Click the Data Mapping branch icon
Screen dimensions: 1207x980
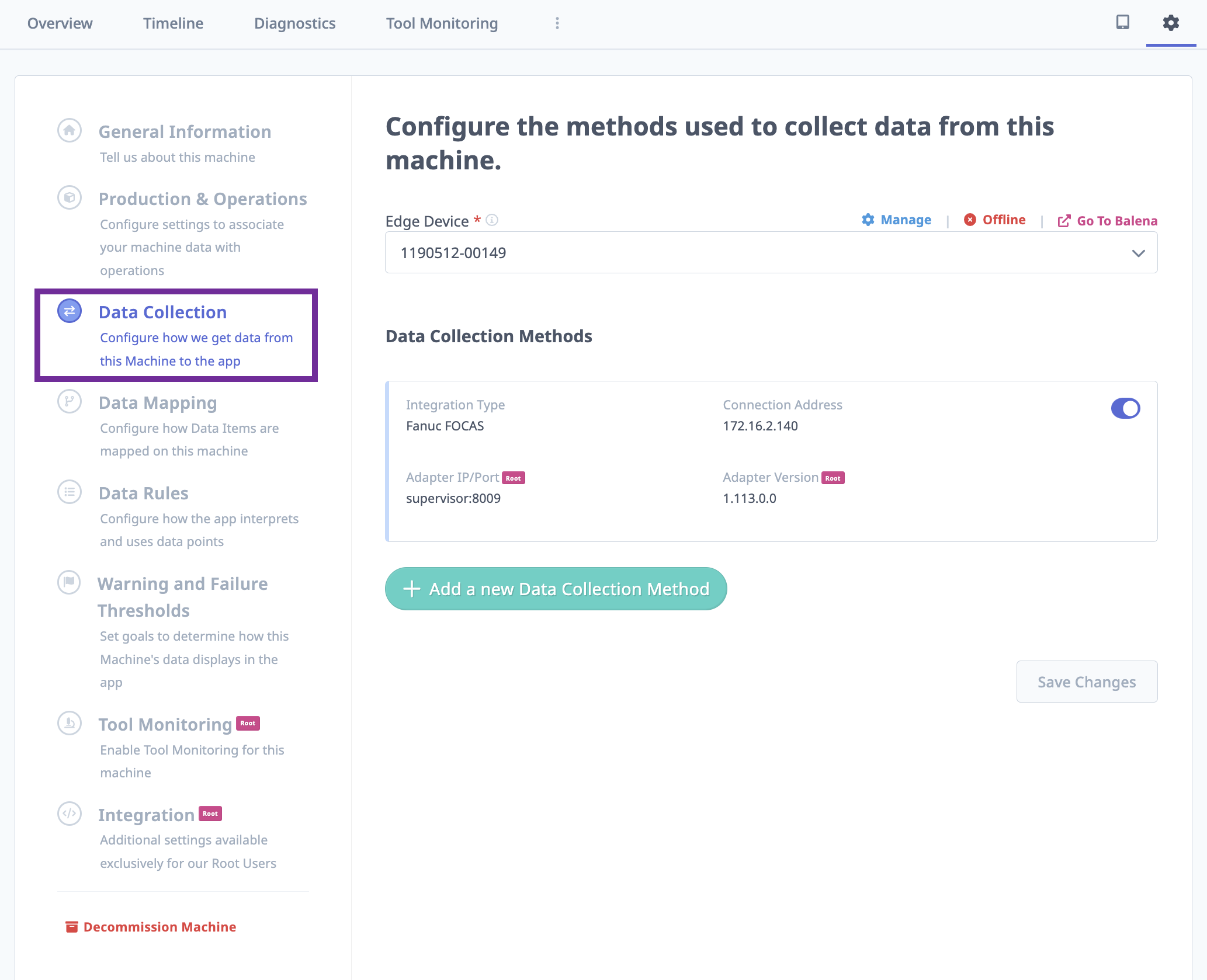[69, 401]
